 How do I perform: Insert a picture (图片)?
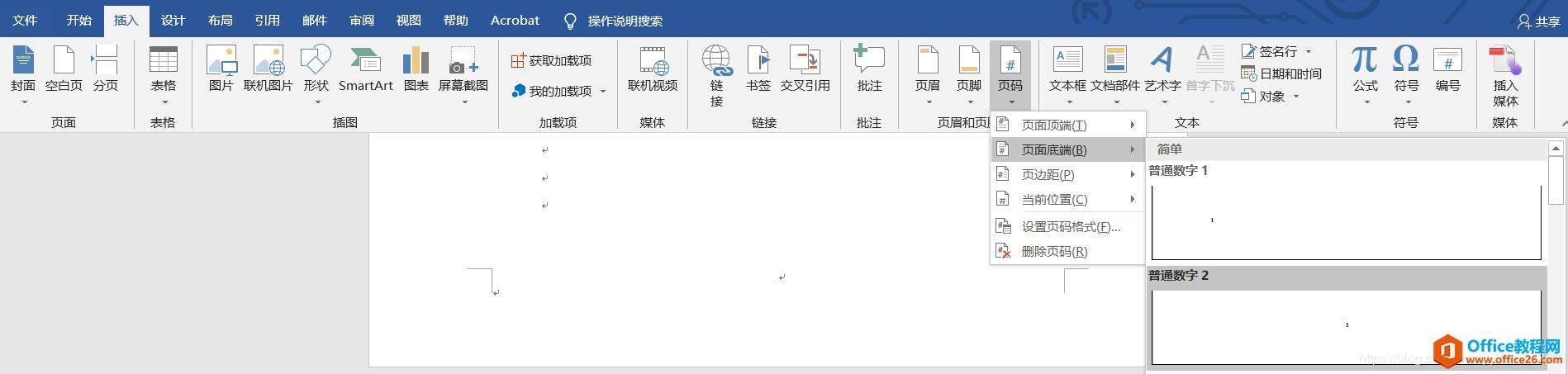point(221,69)
